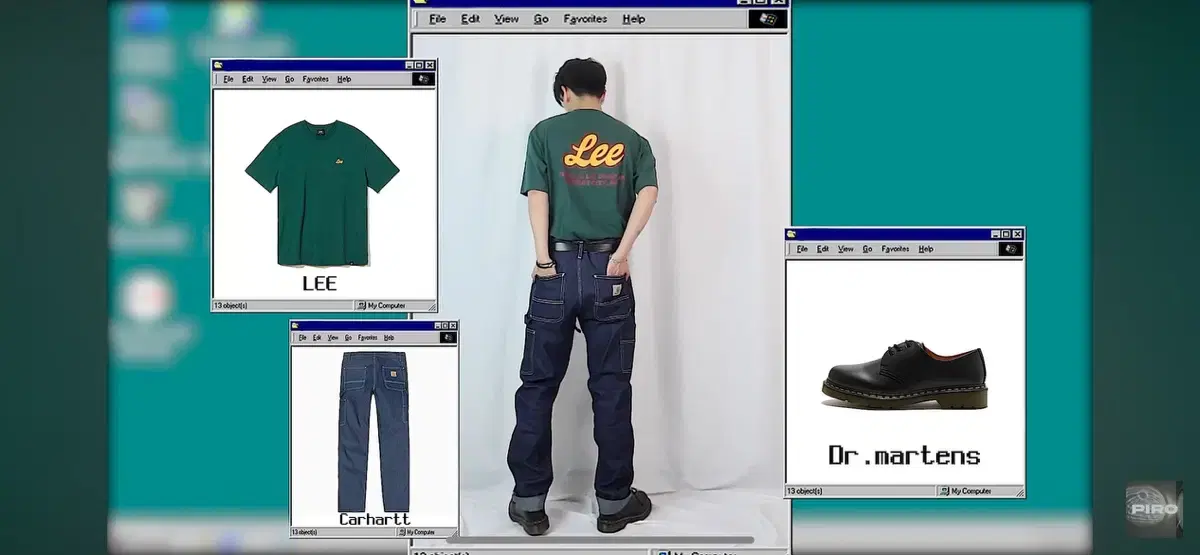Maximize the Dr.martens window
This screenshot has width=1200, height=555.
click(x=1006, y=234)
